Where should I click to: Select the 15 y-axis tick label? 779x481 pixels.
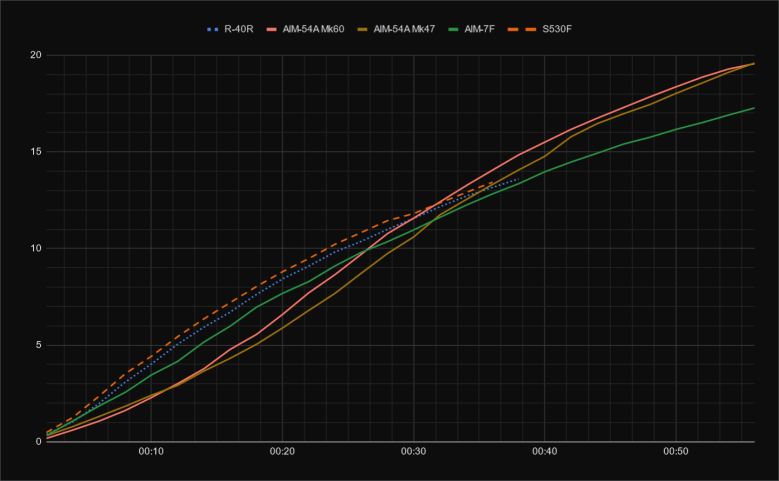tap(34, 152)
